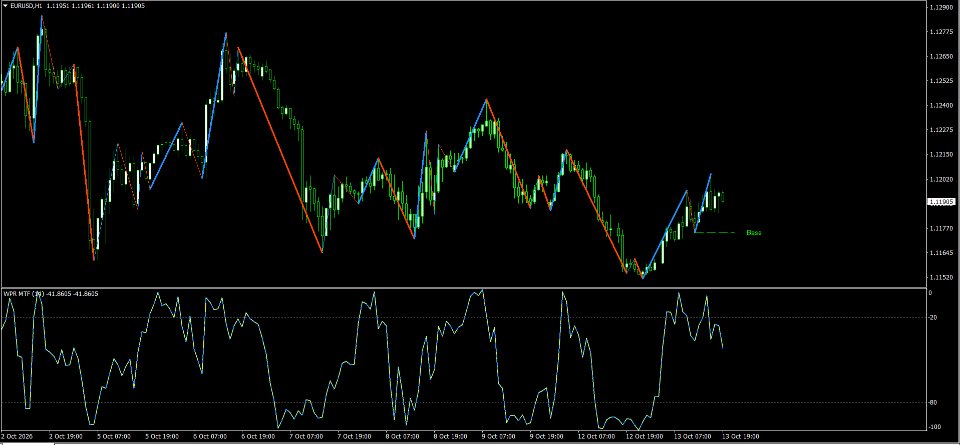Click the 1.12150 price axis label

click(x=942, y=154)
